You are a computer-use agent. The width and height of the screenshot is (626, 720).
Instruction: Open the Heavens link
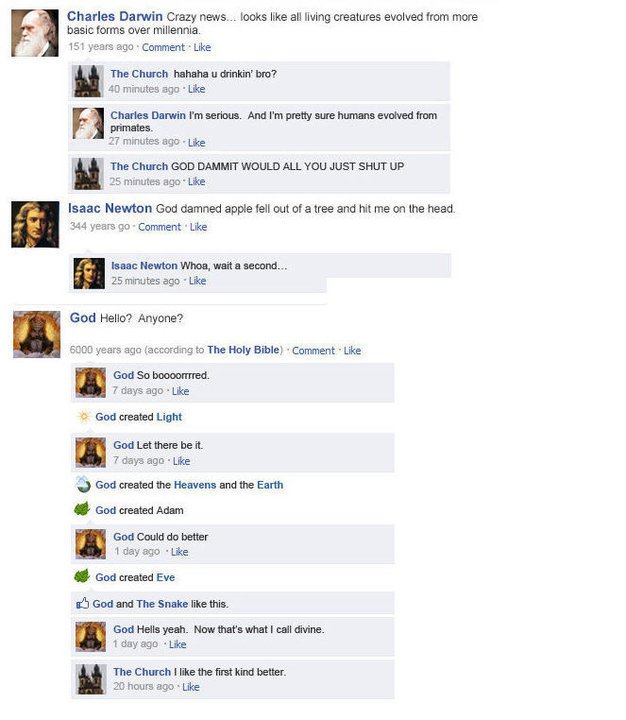point(195,485)
